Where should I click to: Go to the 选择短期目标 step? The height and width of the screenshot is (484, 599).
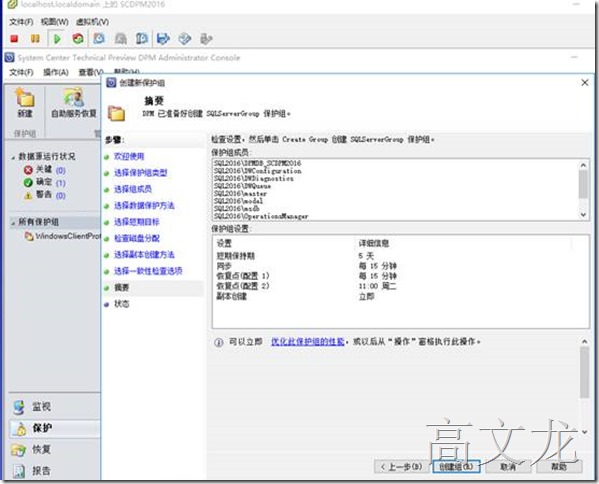pos(137,222)
